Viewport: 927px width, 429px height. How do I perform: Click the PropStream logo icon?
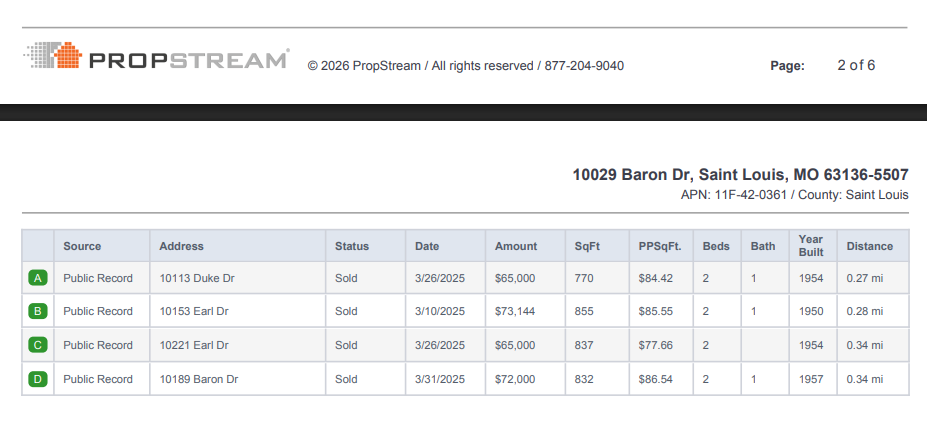click(x=52, y=56)
